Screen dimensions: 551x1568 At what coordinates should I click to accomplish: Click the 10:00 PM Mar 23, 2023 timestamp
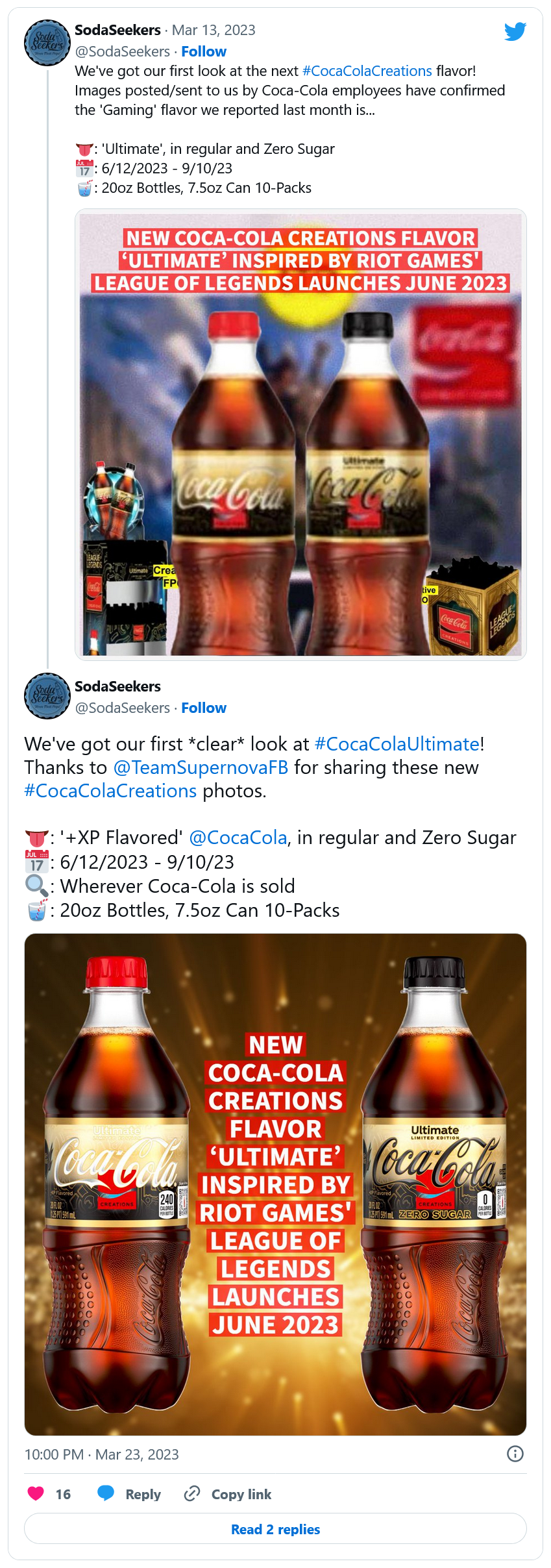point(101,1454)
